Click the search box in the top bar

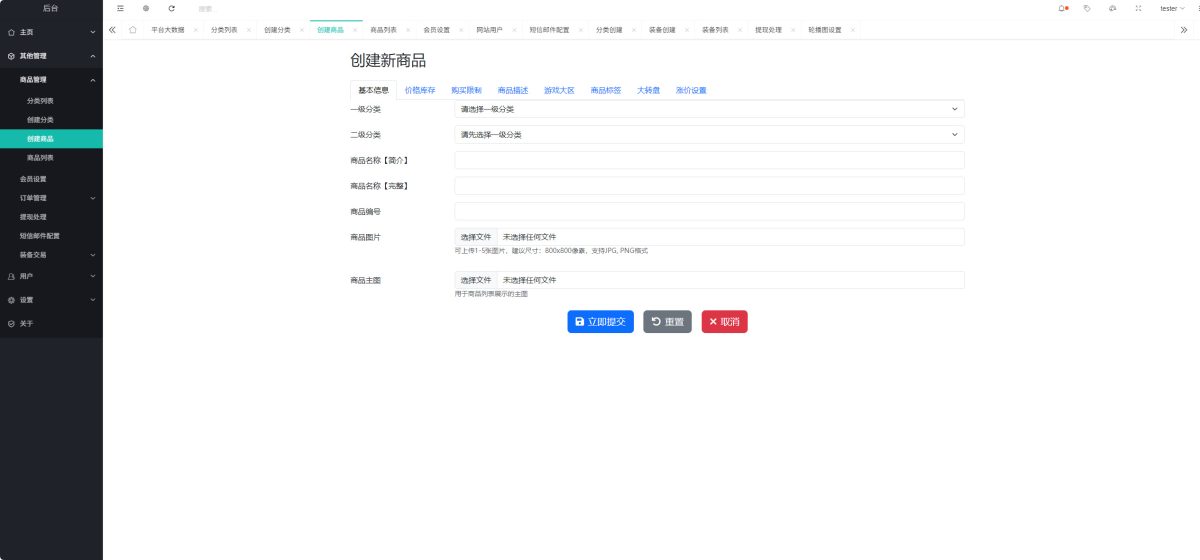pyautogui.click(x=225, y=8)
